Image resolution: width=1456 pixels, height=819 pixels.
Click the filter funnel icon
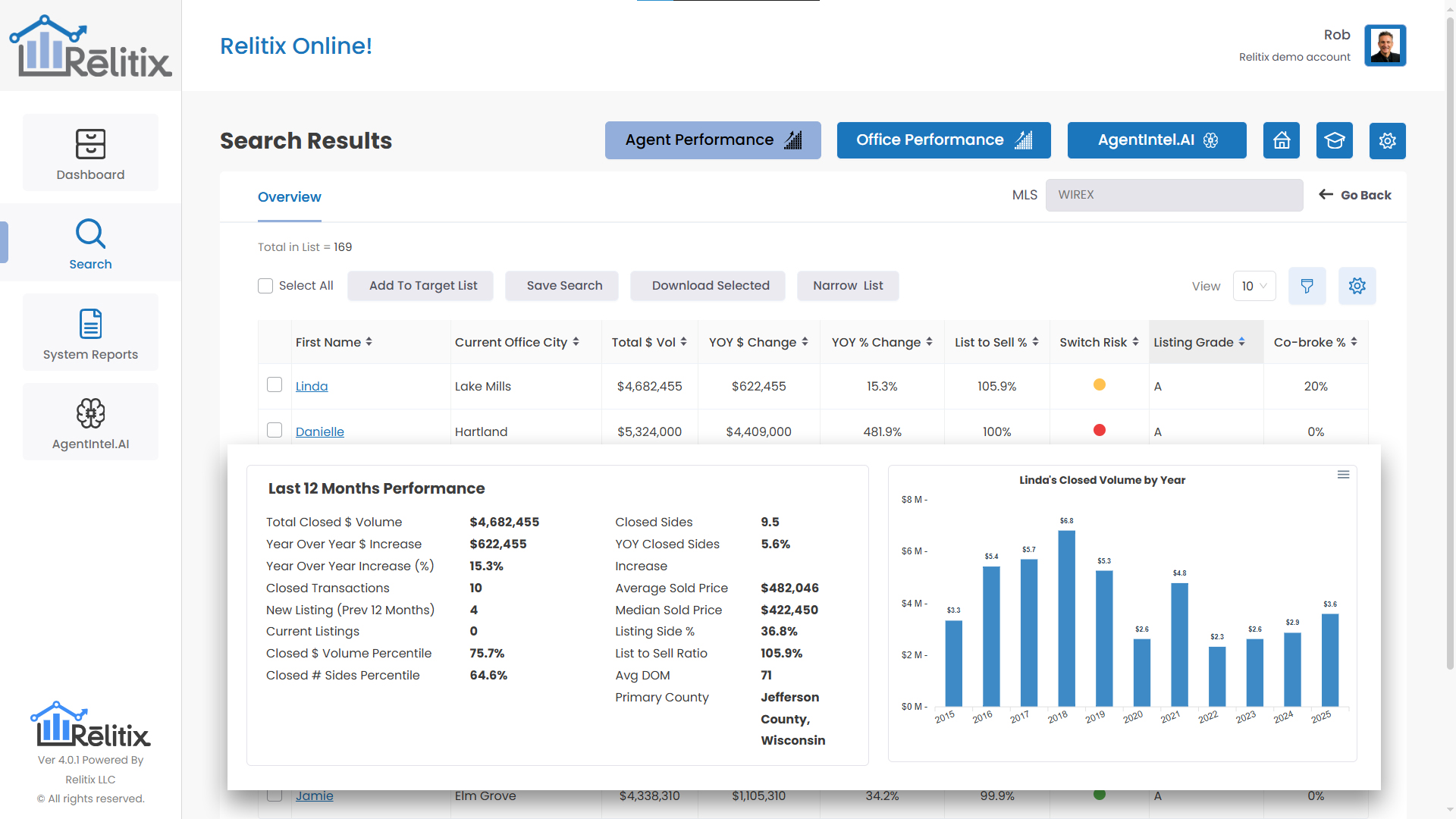pyautogui.click(x=1307, y=286)
